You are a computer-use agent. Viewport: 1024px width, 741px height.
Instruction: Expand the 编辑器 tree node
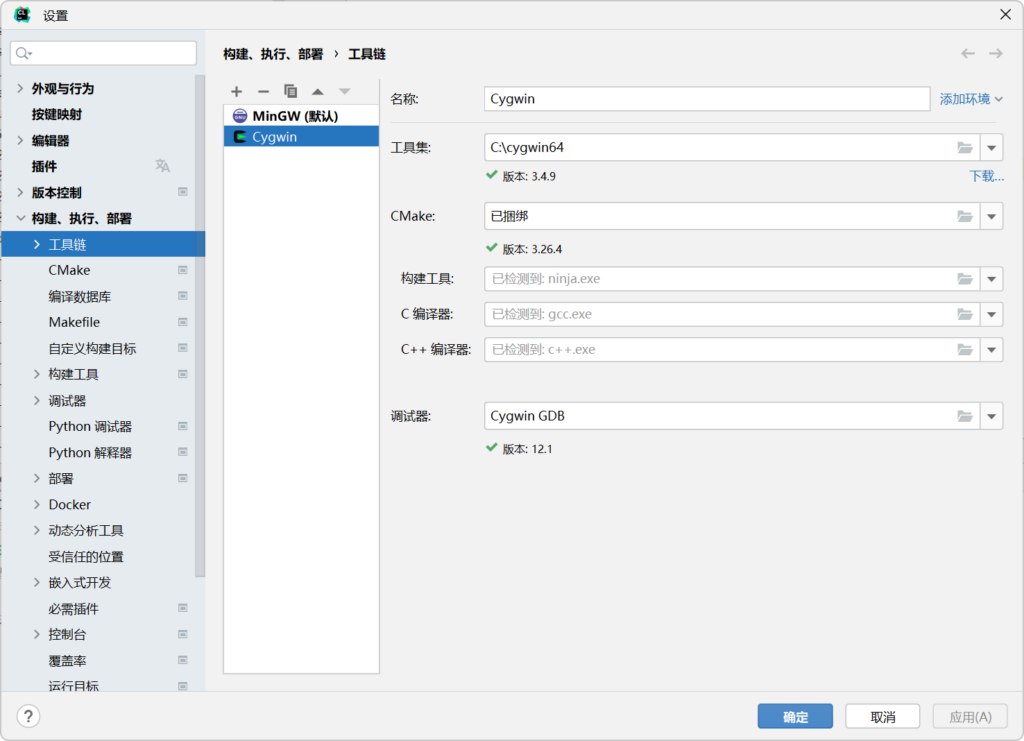(x=20, y=140)
